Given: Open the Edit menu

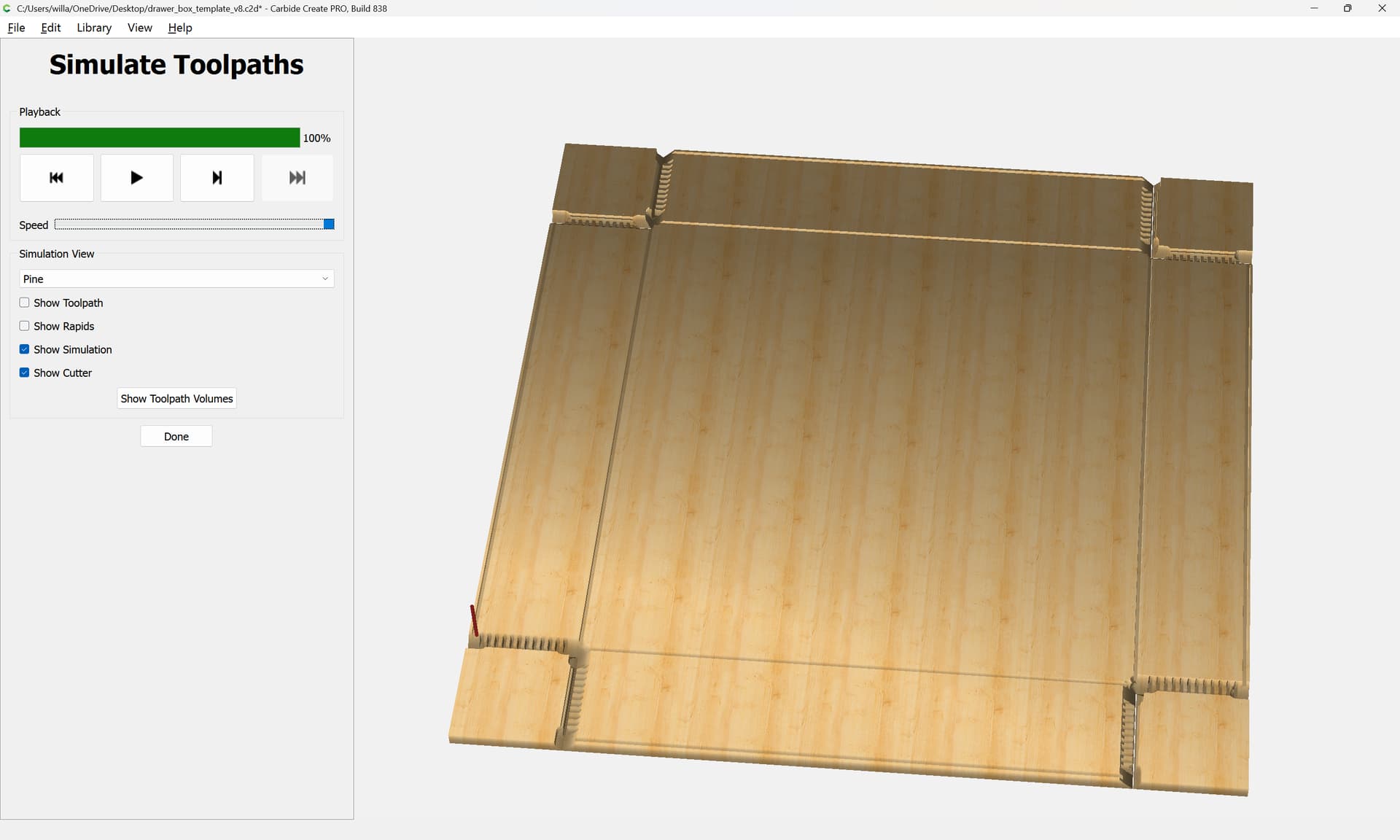Looking at the screenshot, I should click(x=51, y=28).
